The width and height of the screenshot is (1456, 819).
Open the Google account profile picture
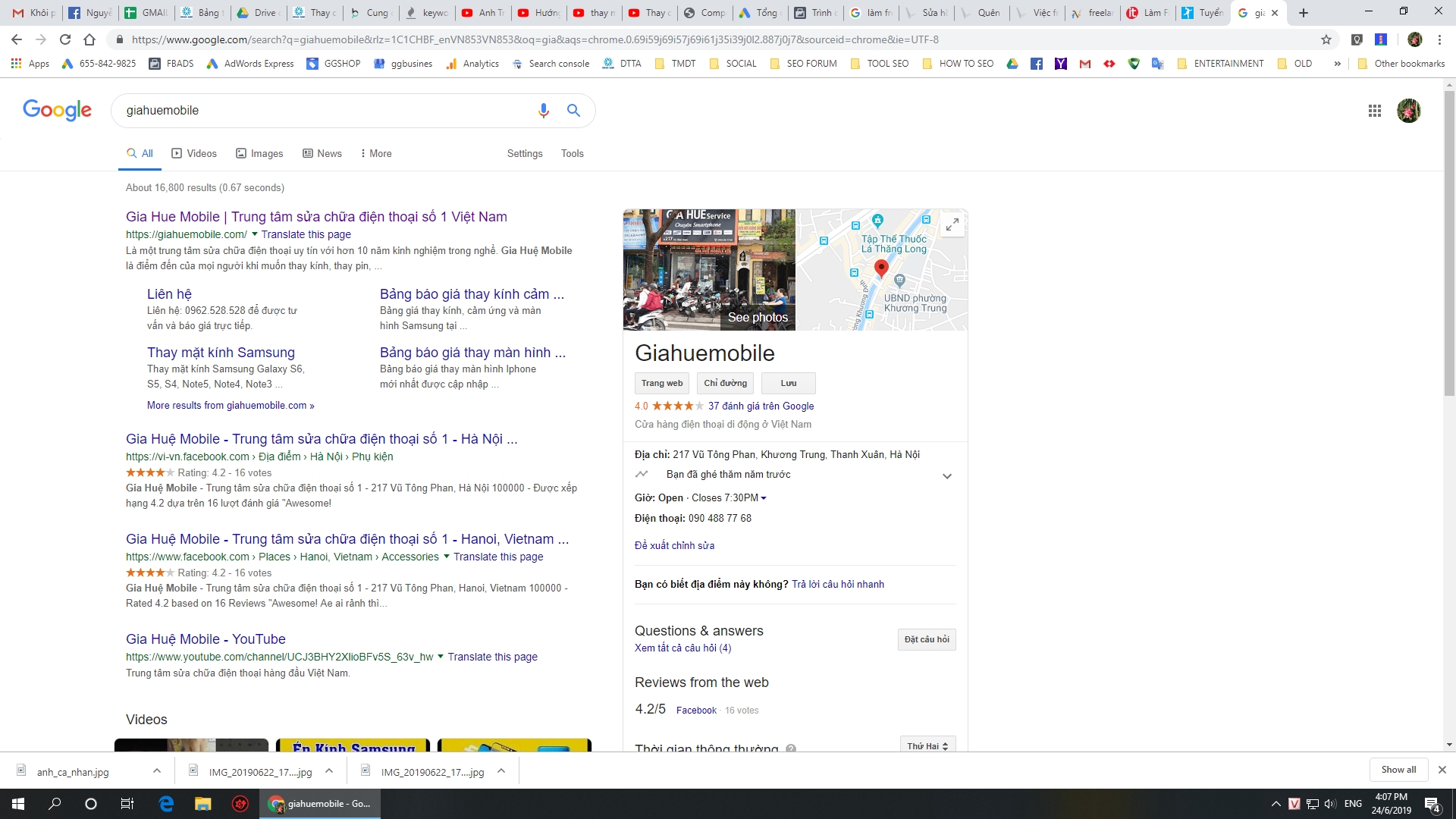pos(1409,111)
